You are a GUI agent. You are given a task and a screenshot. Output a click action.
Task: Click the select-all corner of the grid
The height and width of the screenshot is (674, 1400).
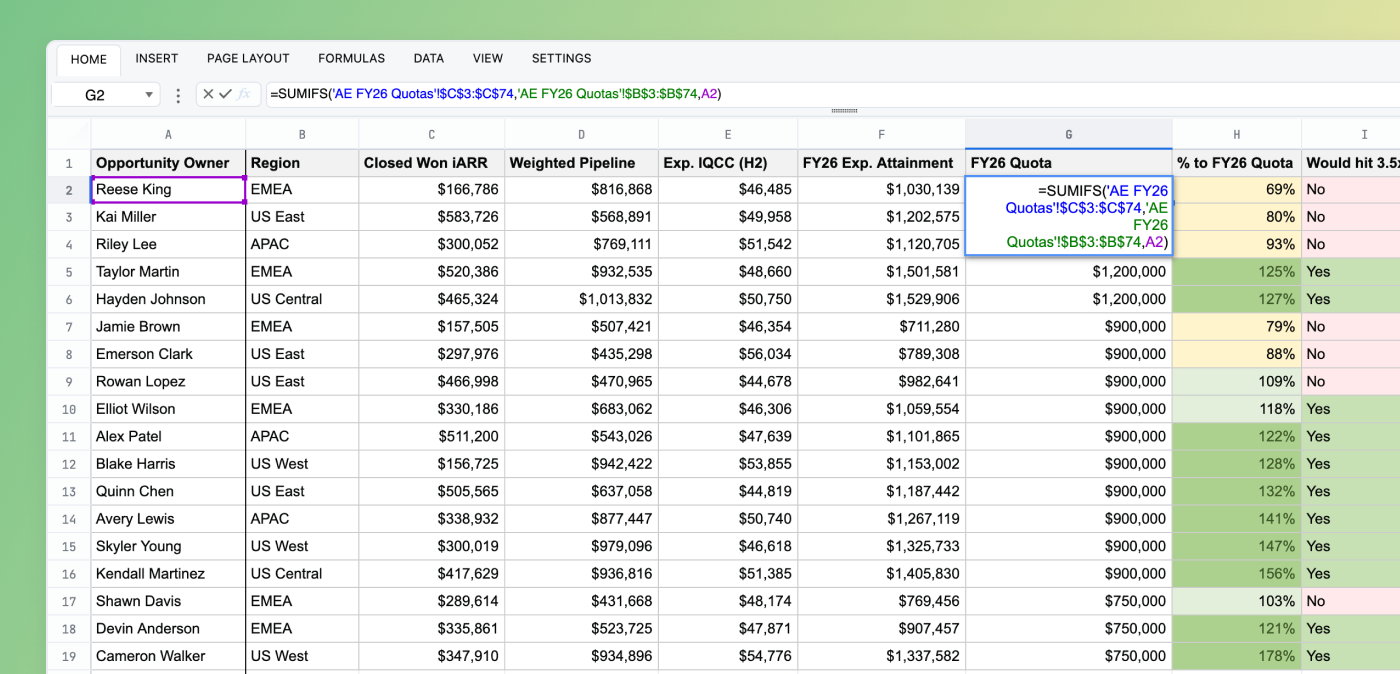[68, 134]
